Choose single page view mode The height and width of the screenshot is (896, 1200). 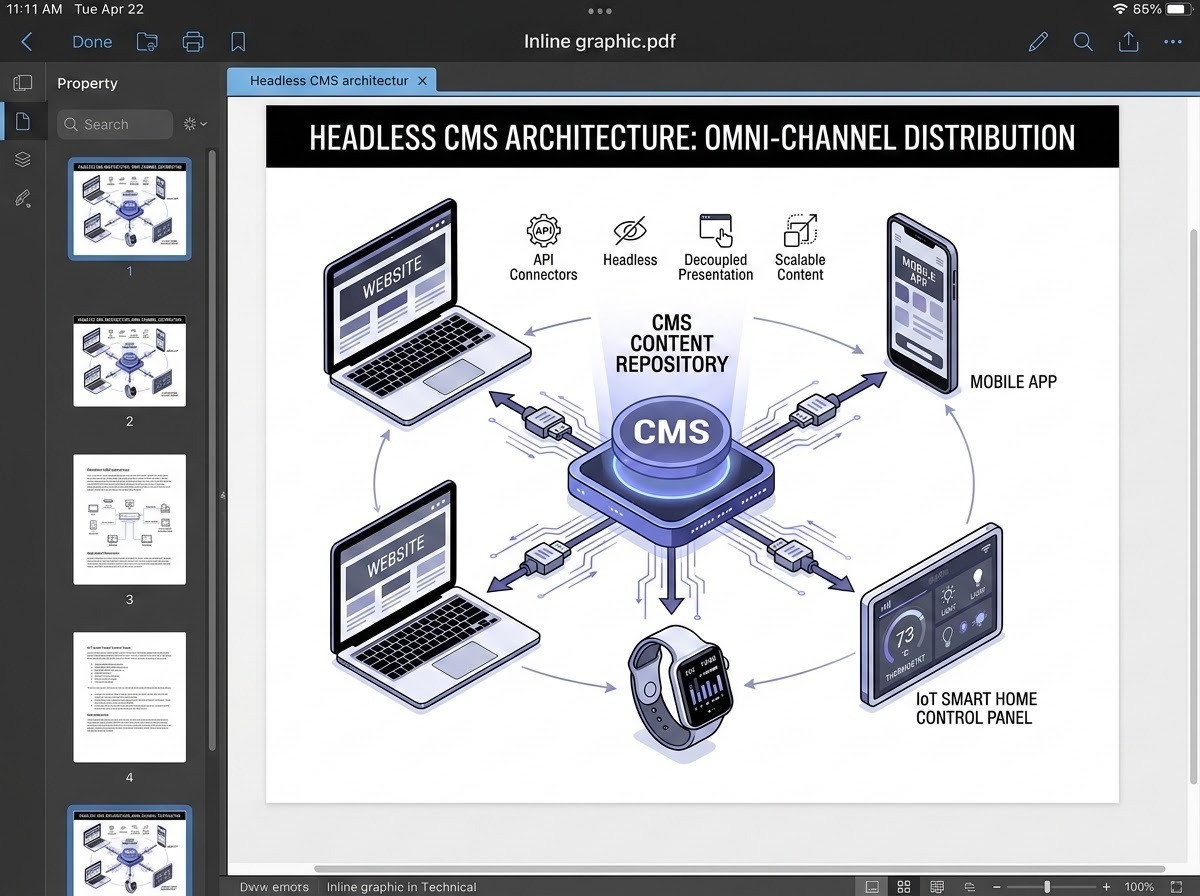pos(872,886)
